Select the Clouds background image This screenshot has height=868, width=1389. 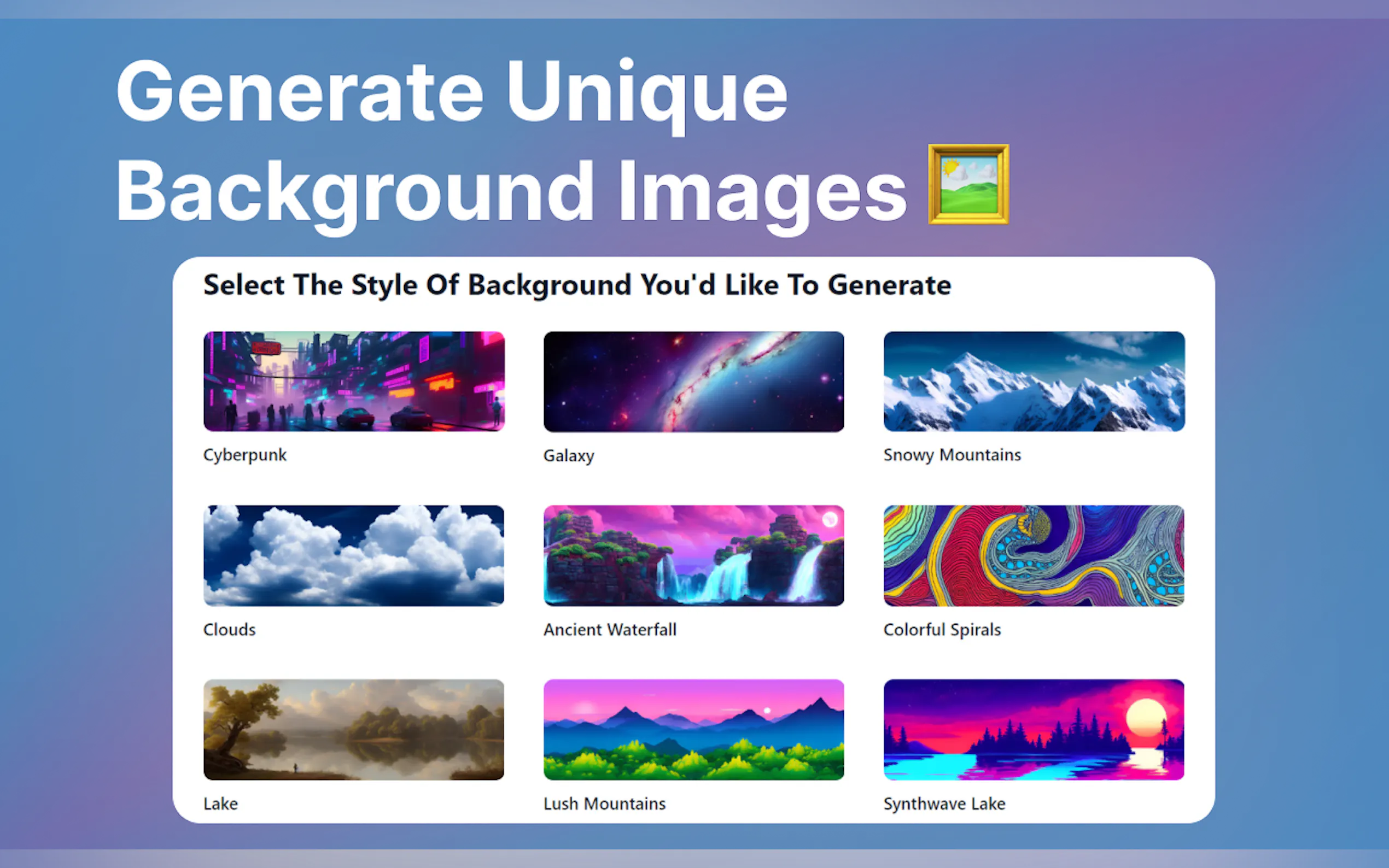point(354,555)
